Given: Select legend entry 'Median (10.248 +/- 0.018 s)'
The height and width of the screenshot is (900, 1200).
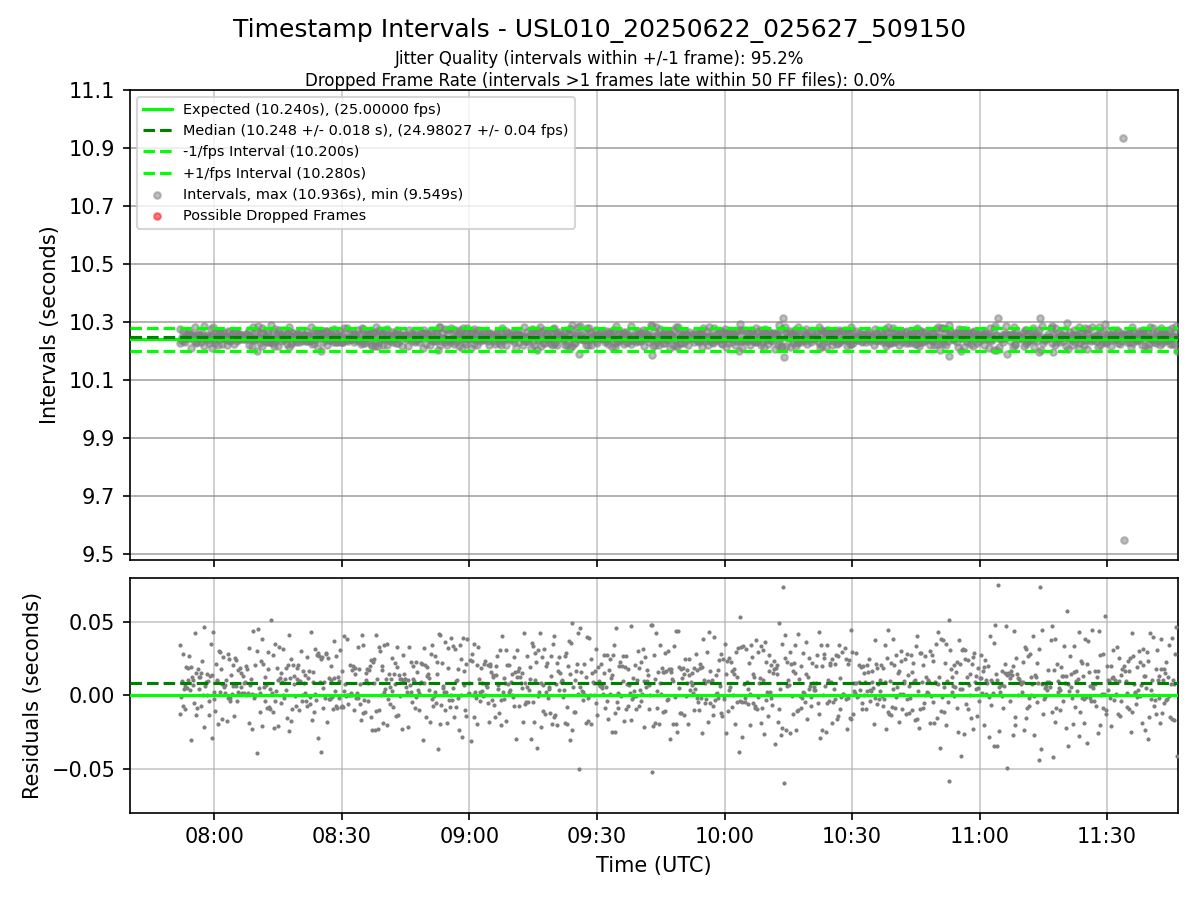Looking at the screenshot, I should (x=375, y=130).
